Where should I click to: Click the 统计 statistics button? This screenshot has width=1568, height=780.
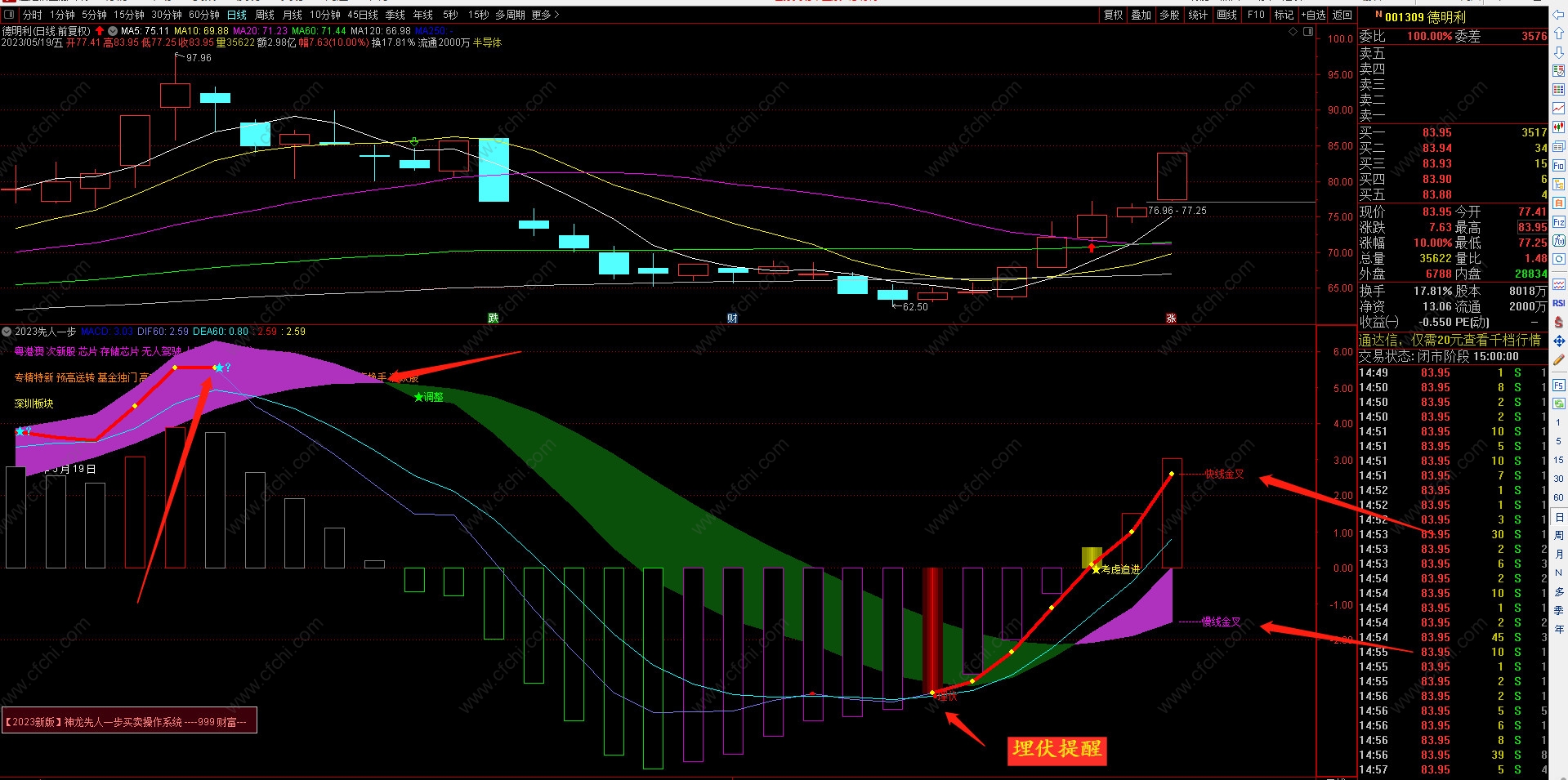(1198, 15)
